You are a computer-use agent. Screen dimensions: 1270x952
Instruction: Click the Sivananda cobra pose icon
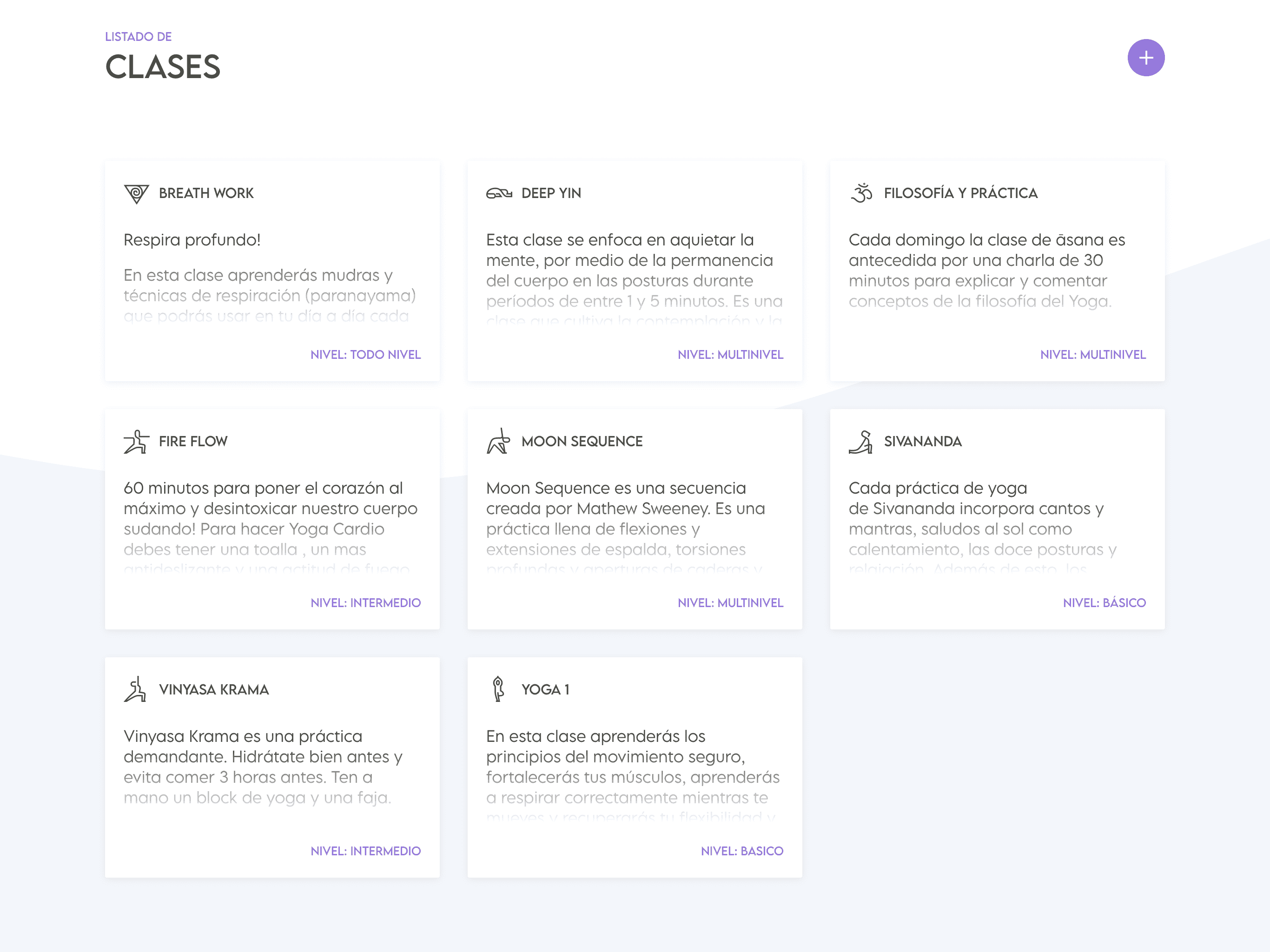[x=860, y=442]
